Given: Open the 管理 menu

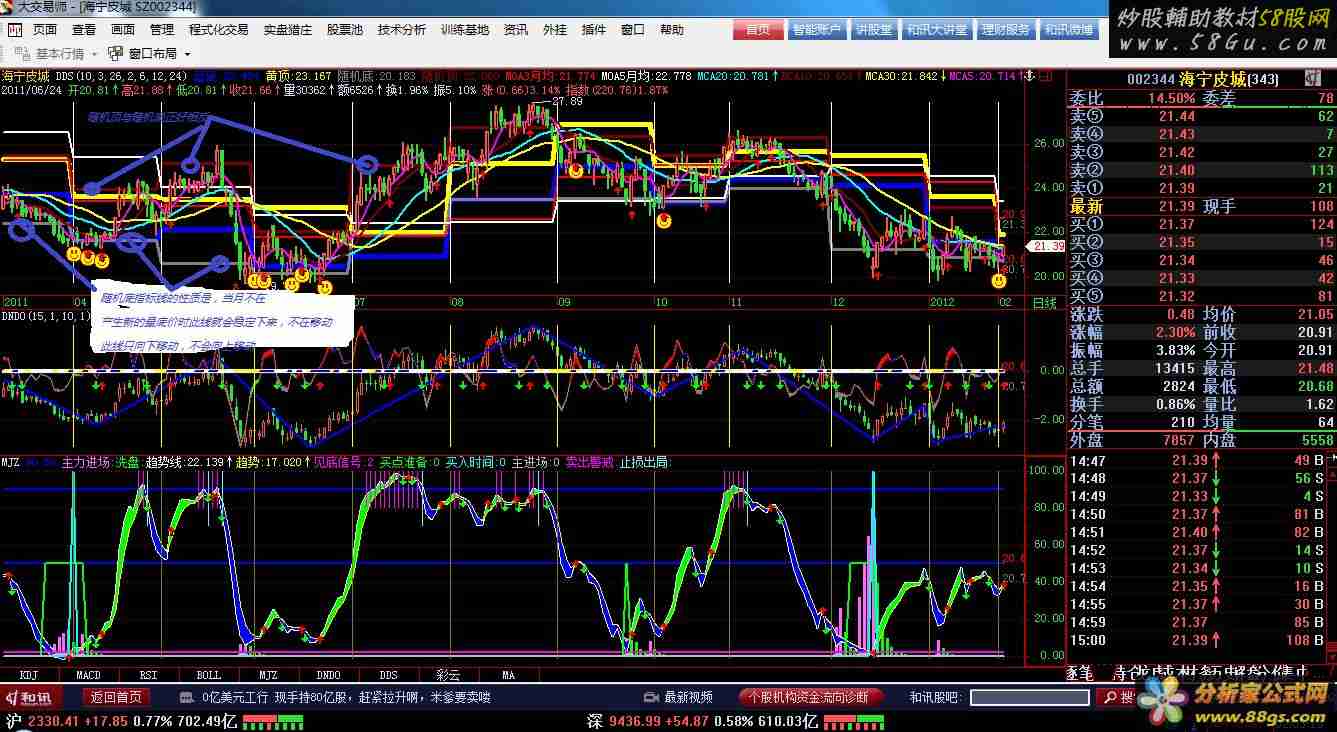Looking at the screenshot, I should (x=161, y=30).
